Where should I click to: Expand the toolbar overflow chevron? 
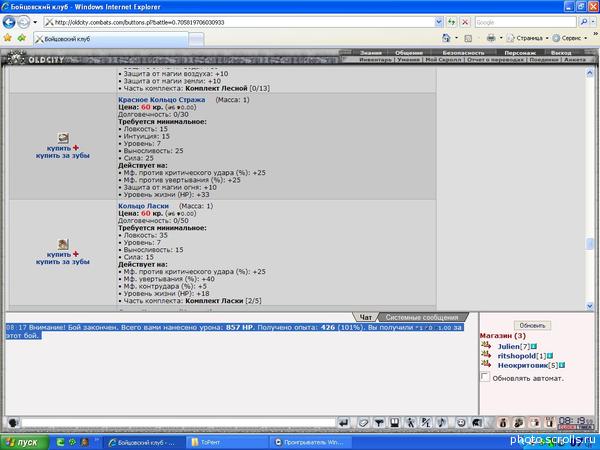point(595,34)
